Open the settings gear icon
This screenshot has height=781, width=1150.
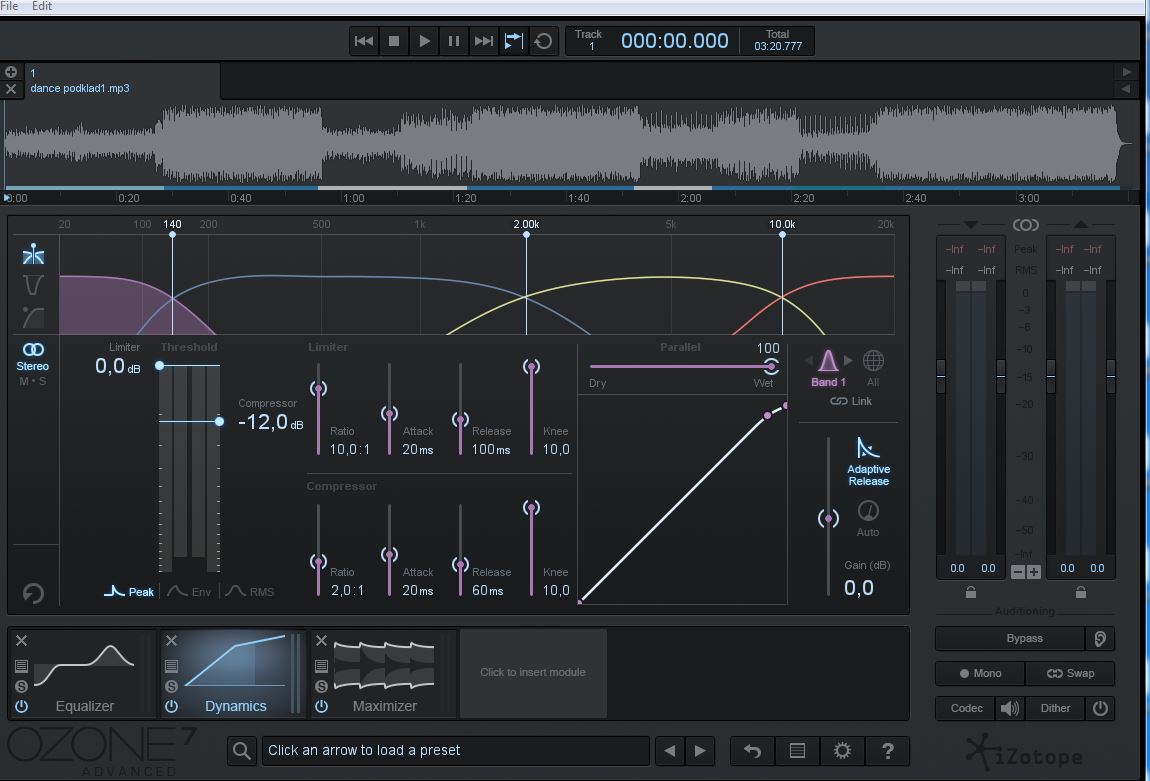[x=842, y=751]
